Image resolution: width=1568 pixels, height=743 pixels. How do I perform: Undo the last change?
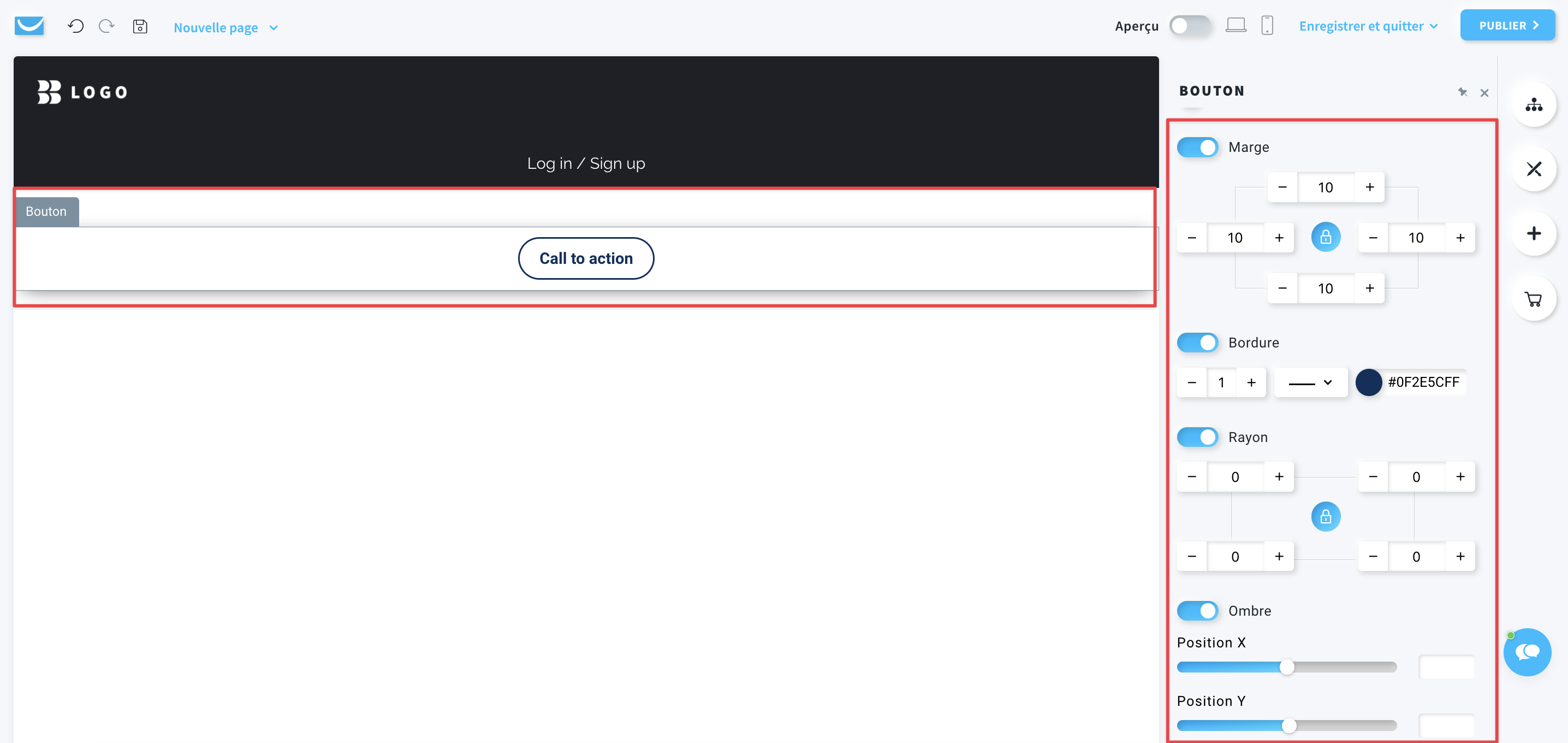(75, 26)
